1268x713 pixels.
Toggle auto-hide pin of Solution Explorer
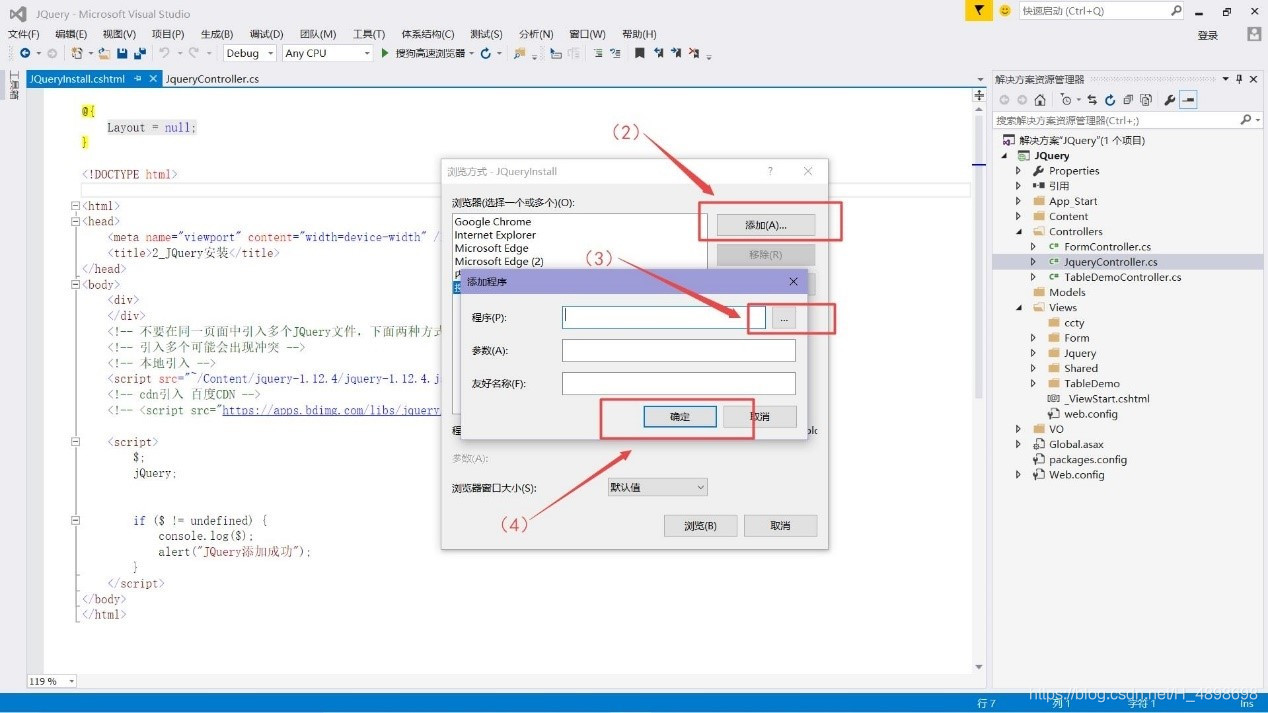(1238, 79)
